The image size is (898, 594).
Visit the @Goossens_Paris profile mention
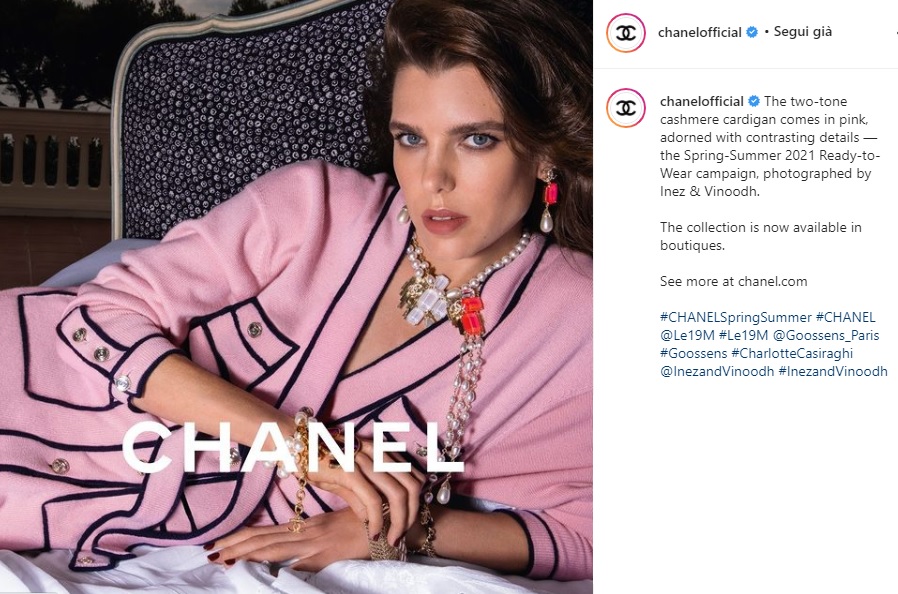point(826,335)
